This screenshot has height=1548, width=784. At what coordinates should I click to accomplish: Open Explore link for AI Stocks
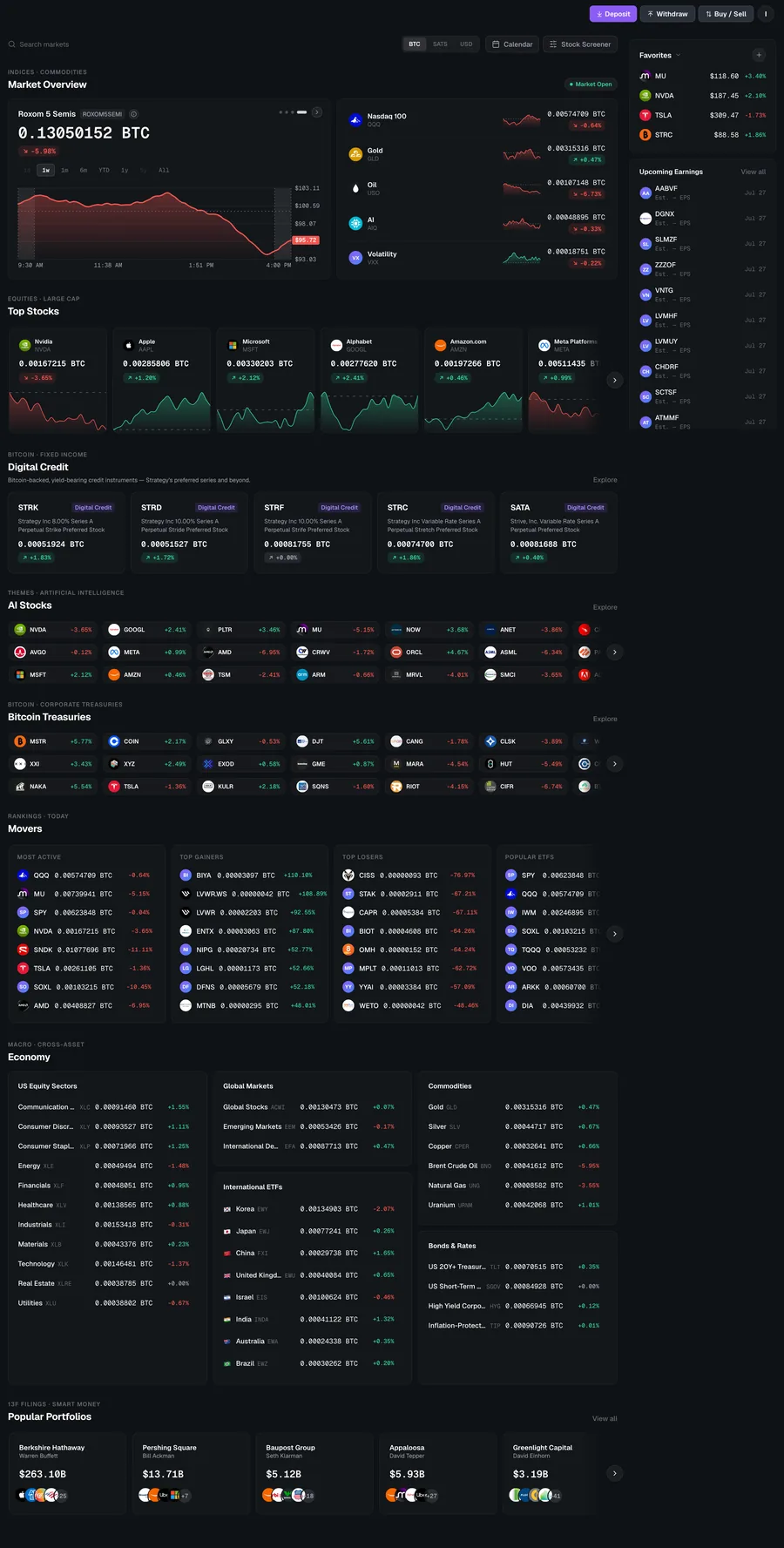[x=605, y=607]
